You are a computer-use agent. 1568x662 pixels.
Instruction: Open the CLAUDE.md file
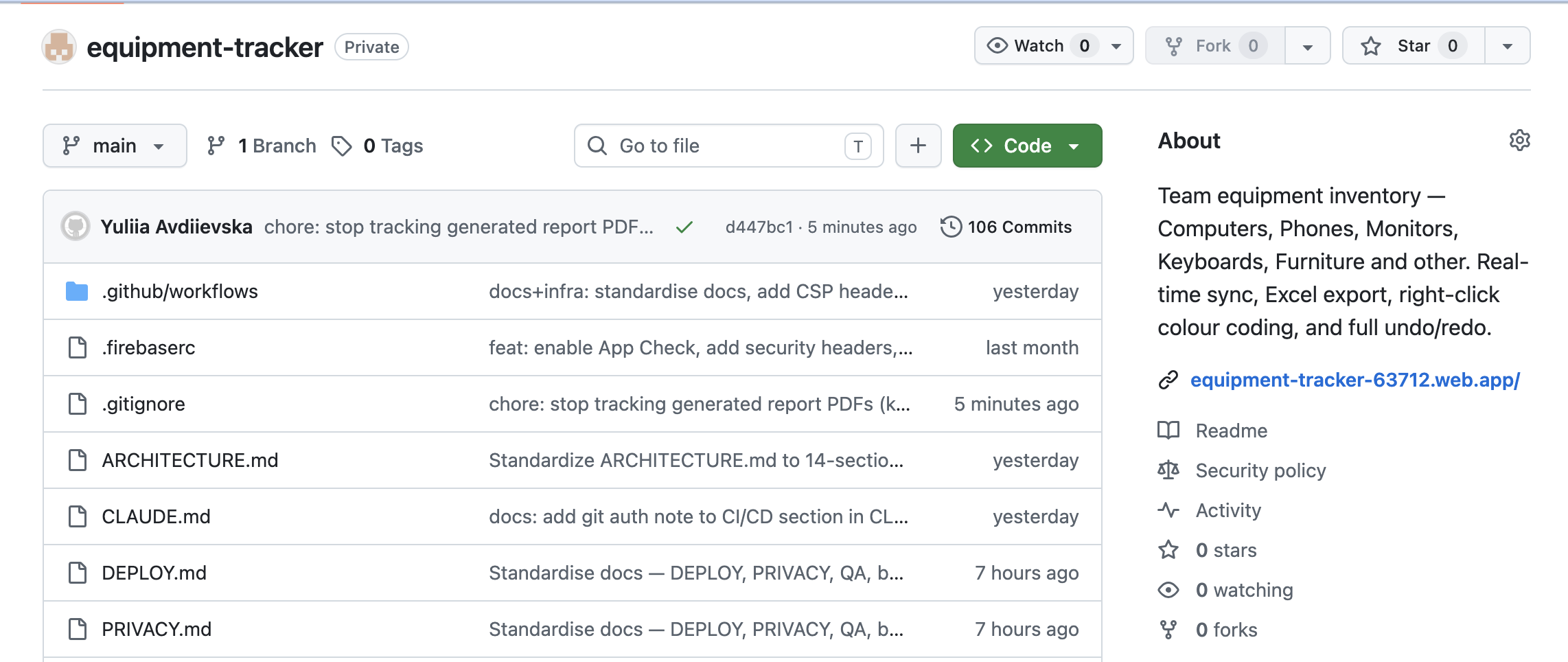pos(156,516)
